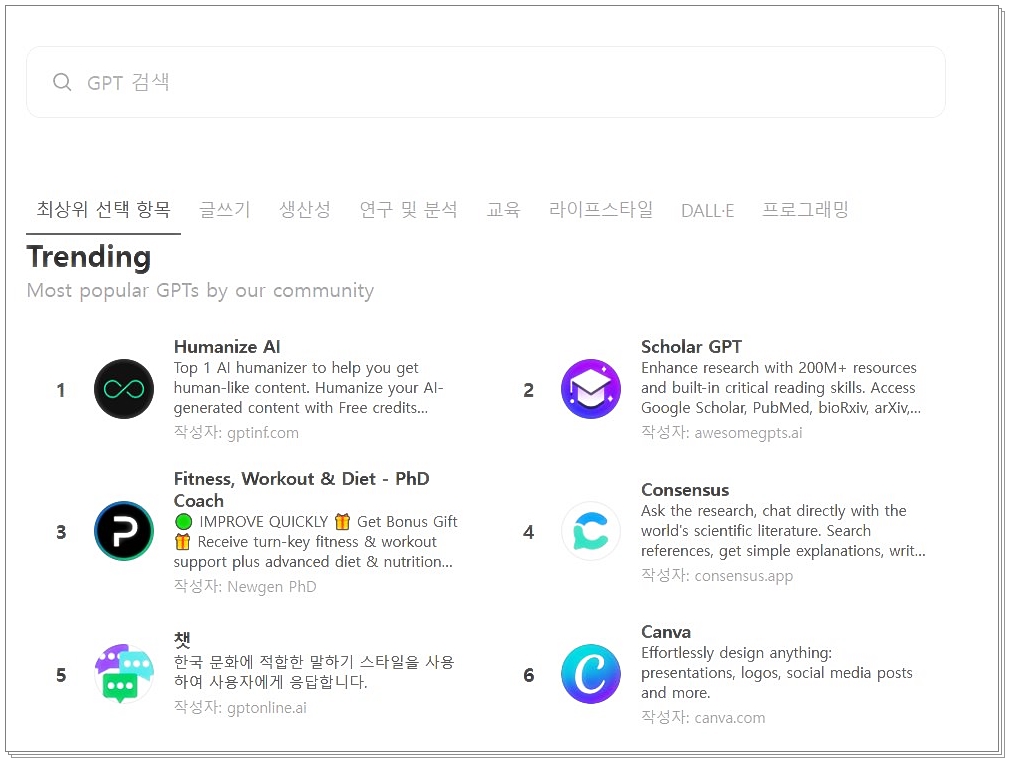Click rank number 4 beside Consensus
Image resolution: width=1010 pixels, height=763 pixels.
coord(528,532)
